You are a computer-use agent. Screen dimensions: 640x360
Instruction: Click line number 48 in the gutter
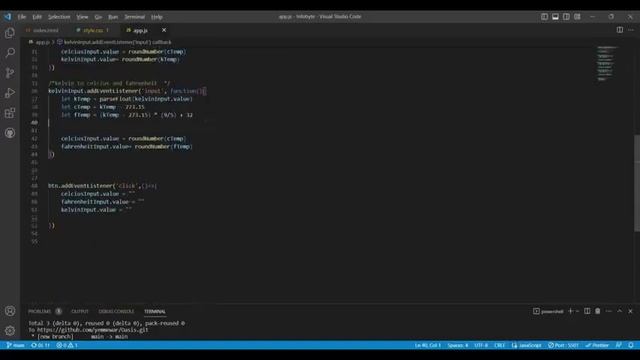[34, 186]
